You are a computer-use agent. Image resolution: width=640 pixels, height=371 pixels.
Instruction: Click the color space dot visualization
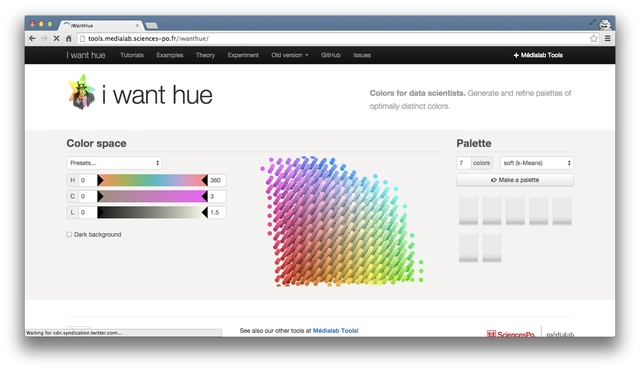tap(343, 221)
